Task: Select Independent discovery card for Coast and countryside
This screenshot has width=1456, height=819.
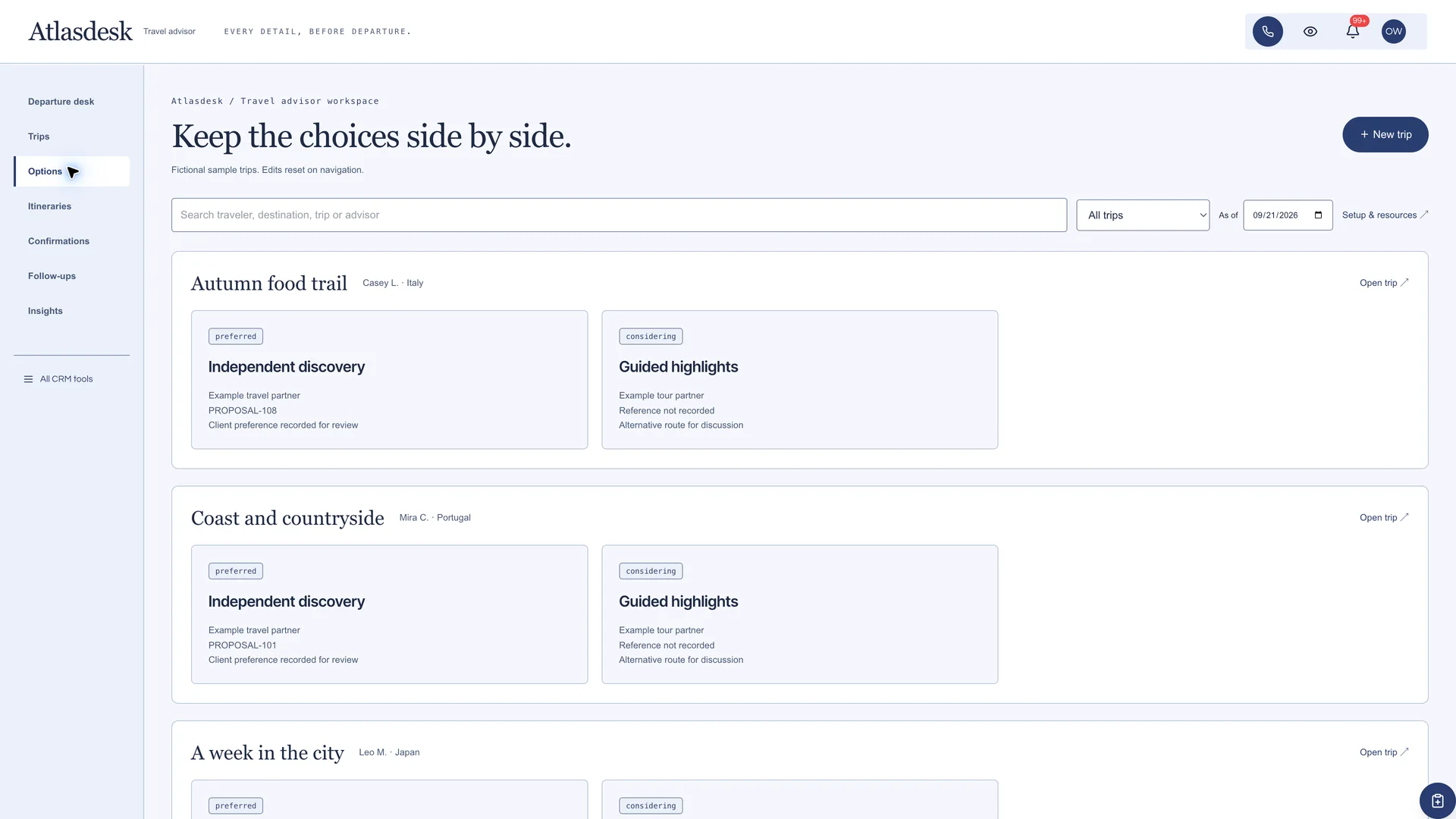Action: (x=389, y=614)
